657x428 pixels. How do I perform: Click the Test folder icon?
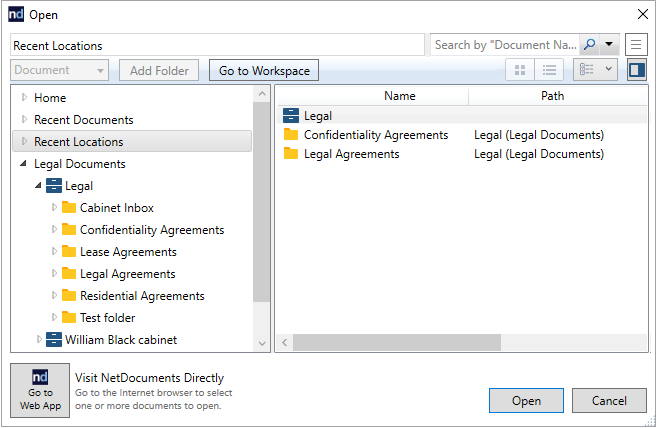click(69, 318)
